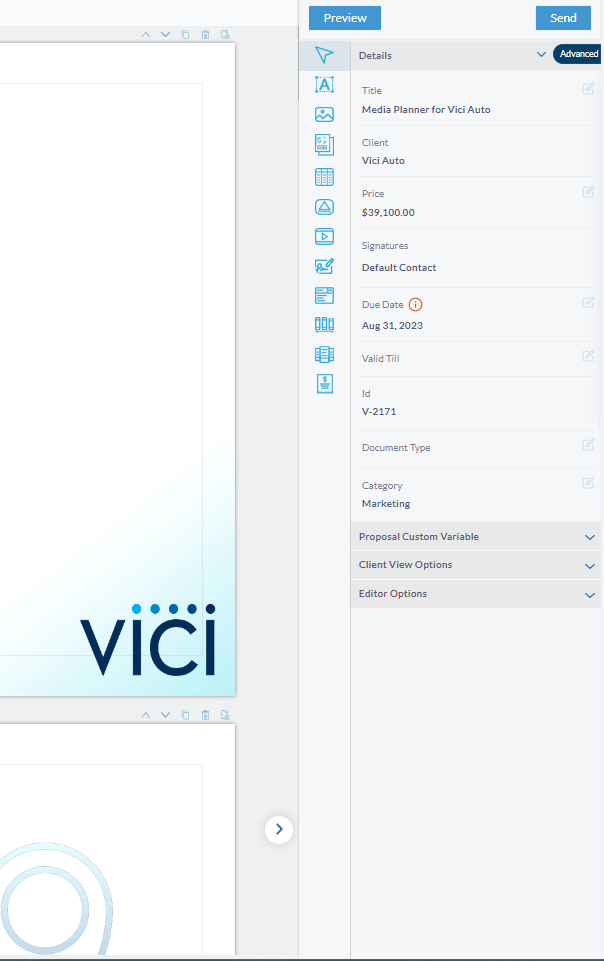The width and height of the screenshot is (604, 961).
Task: Edit the Category pencil icon
Action: pyautogui.click(x=588, y=483)
